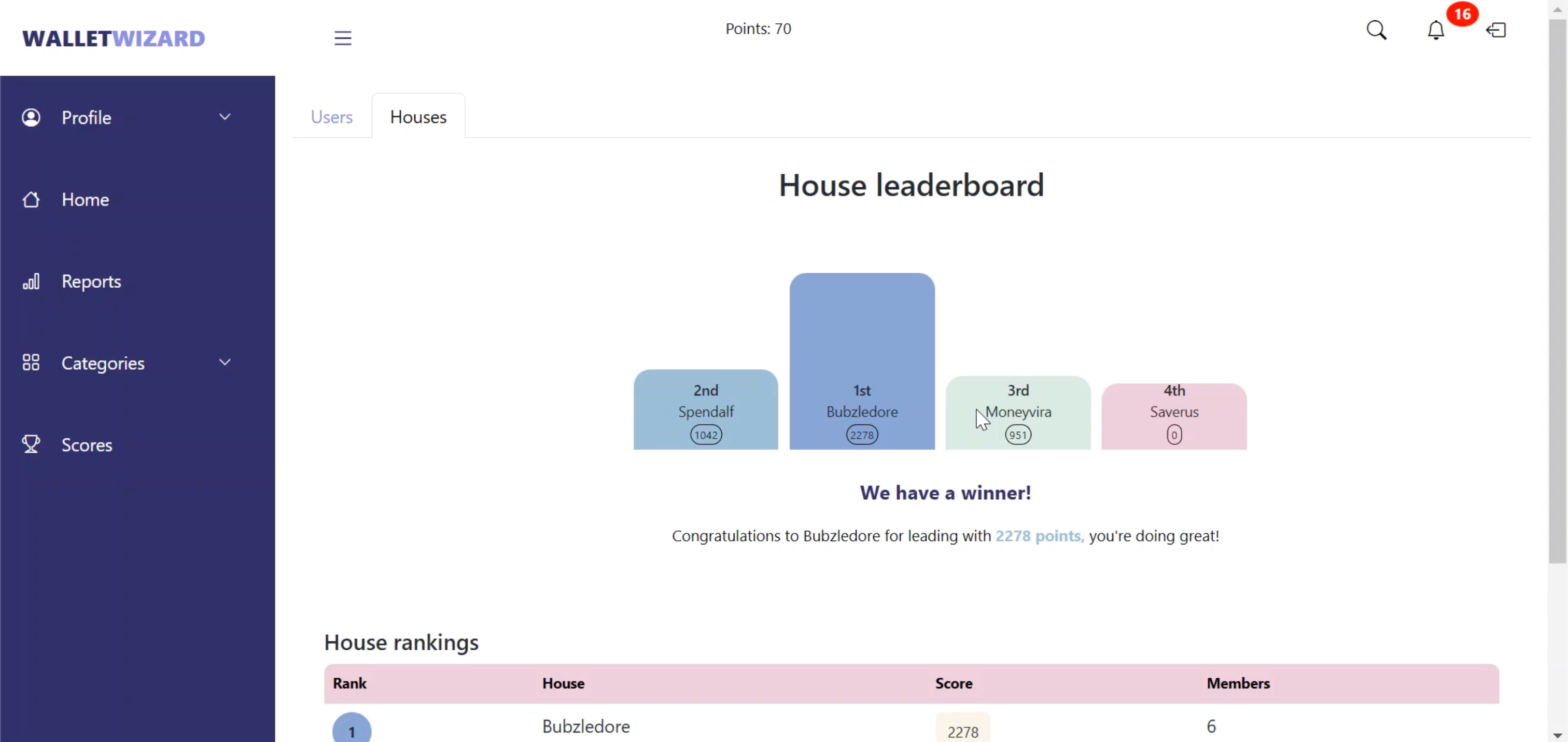Open the Scores sidebar link

(x=87, y=445)
